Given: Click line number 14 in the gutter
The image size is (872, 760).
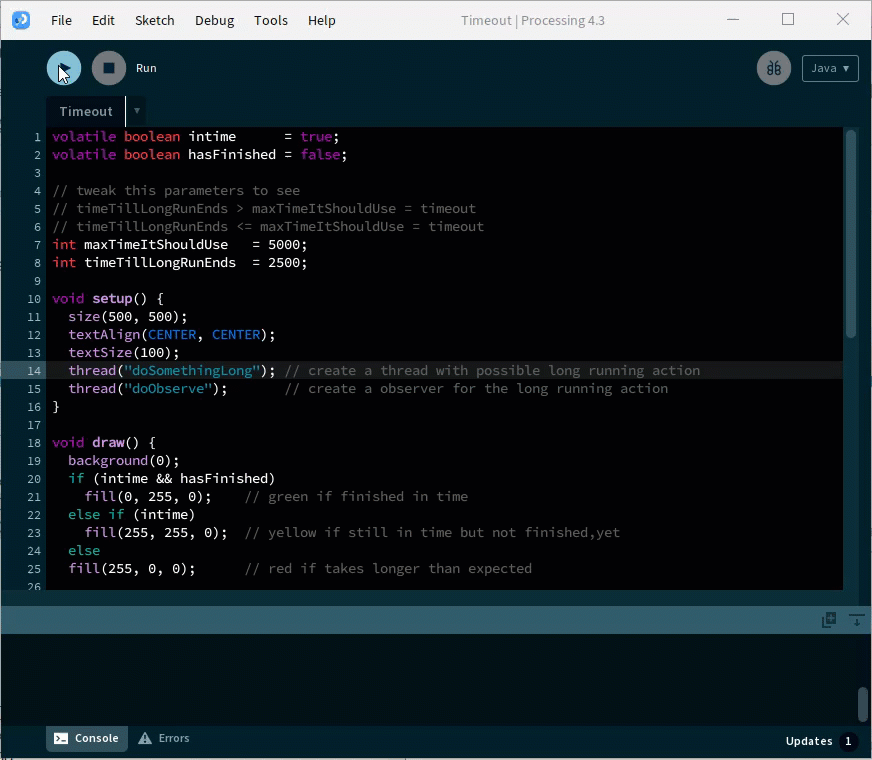Looking at the screenshot, I should click(34, 371).
